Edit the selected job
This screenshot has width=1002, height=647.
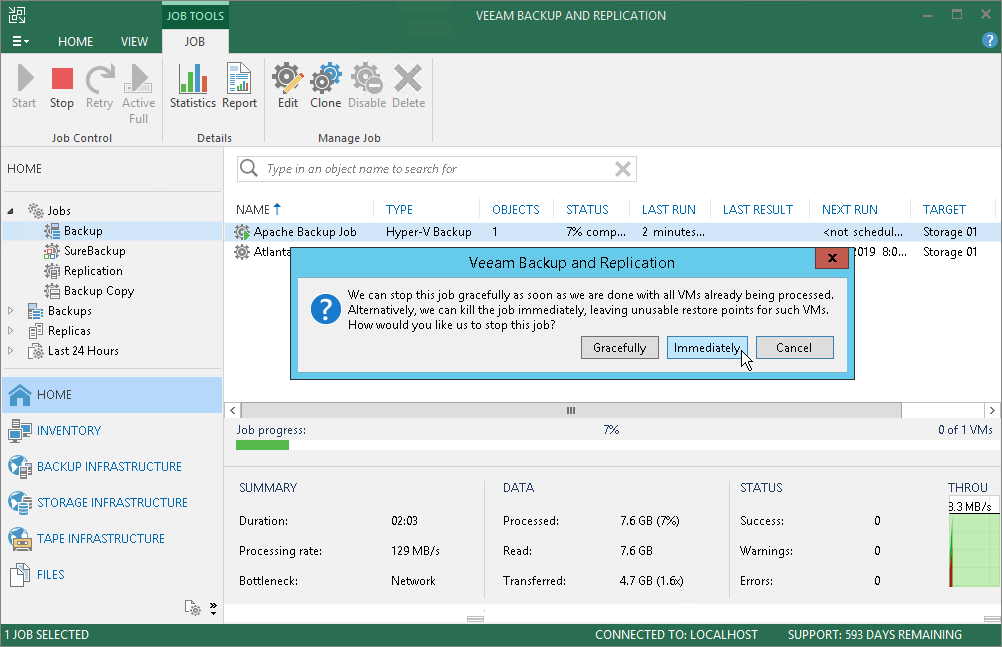(x=288, y=86)
